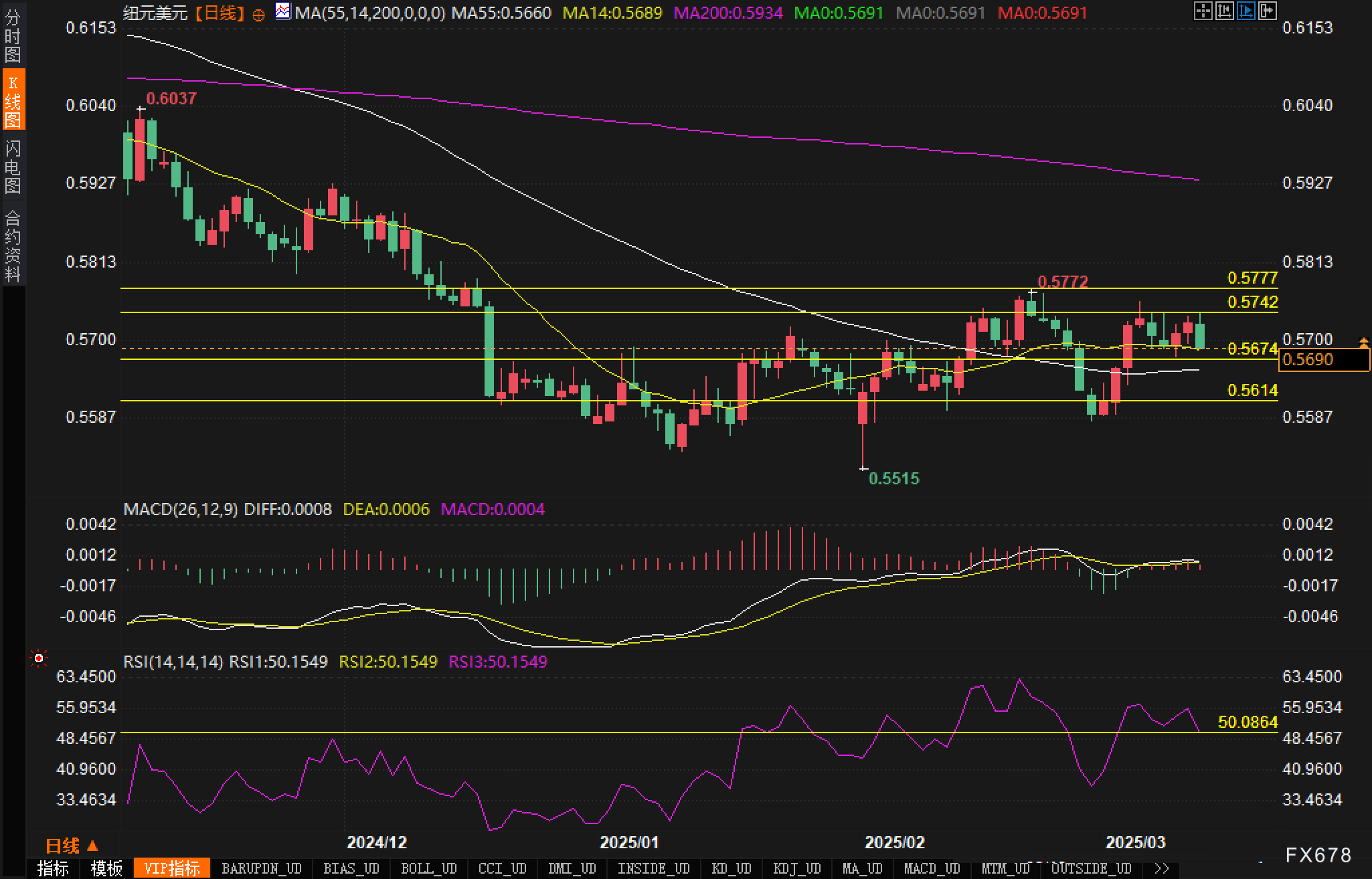Click the red sun marker next to the RSI panel

point(39,660)
